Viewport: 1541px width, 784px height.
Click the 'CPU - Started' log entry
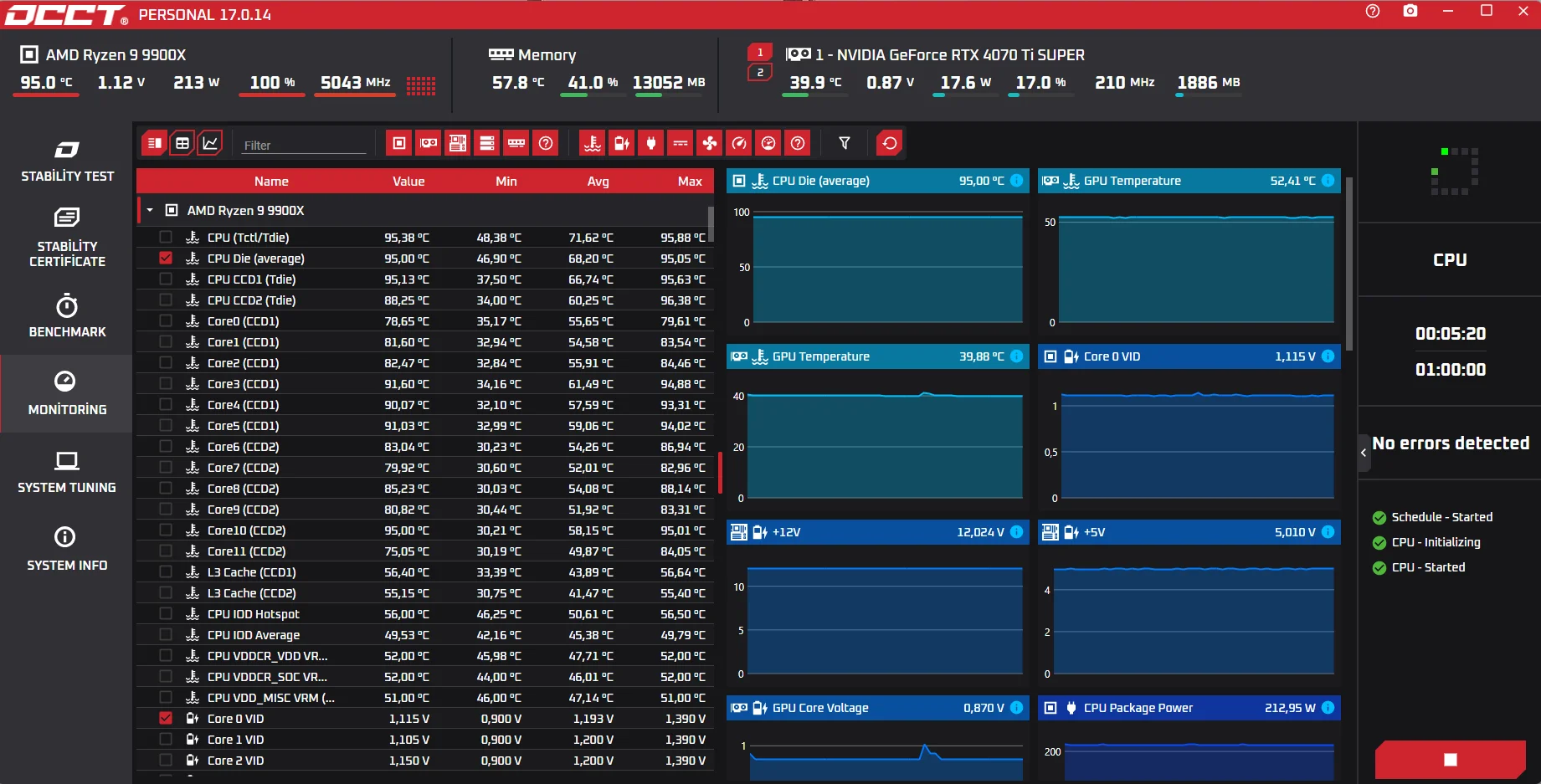[x=1428, y=567]
